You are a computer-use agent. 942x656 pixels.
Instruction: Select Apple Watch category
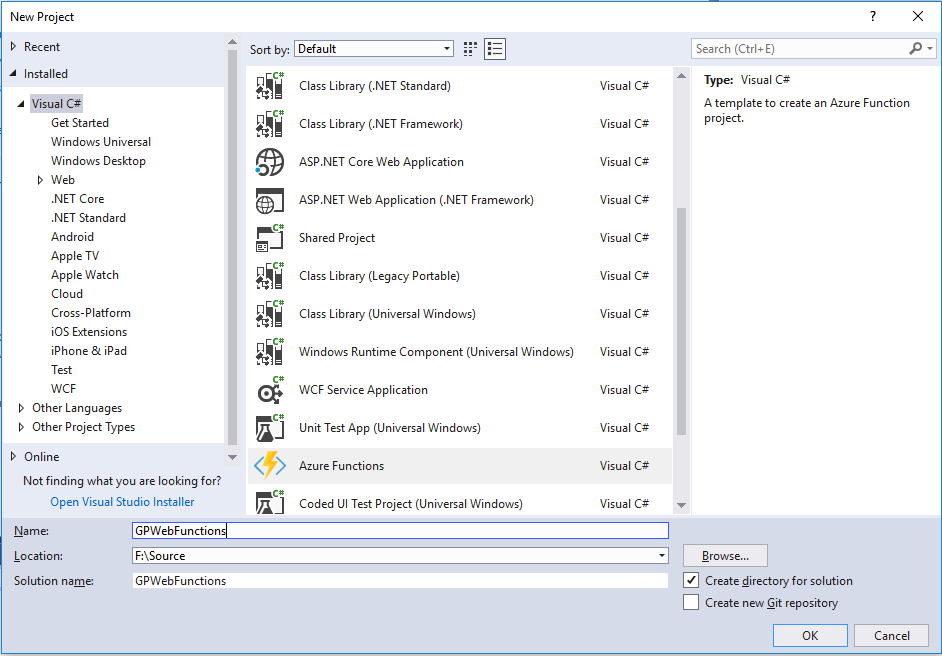(85, 275)
